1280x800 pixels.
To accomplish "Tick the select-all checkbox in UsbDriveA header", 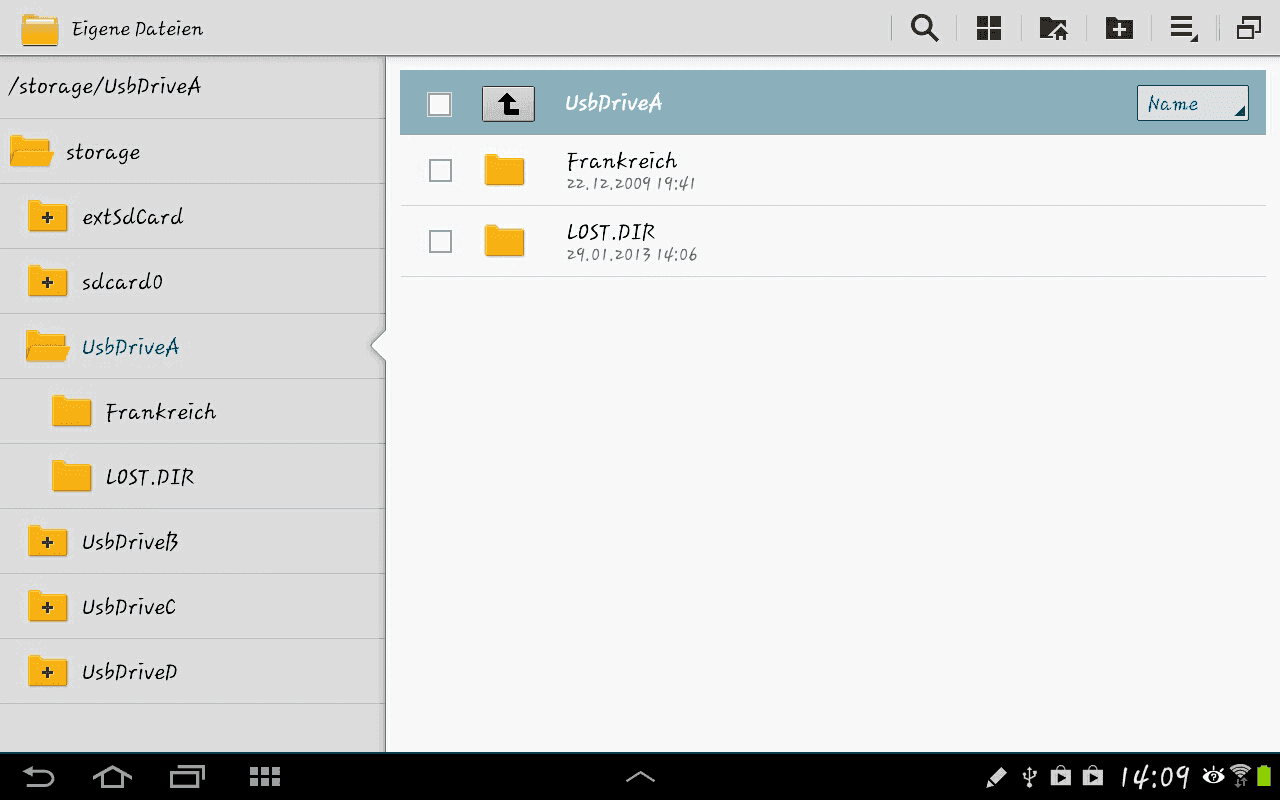I will [440, 104].
